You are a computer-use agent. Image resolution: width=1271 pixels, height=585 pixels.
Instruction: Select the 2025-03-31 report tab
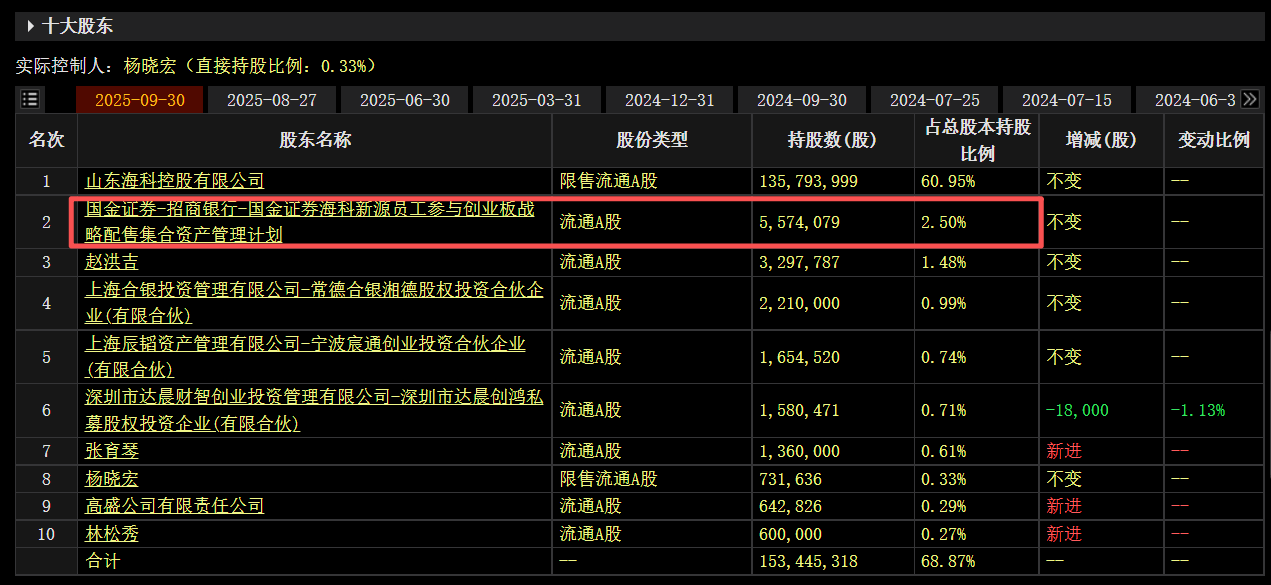(537, 100)
